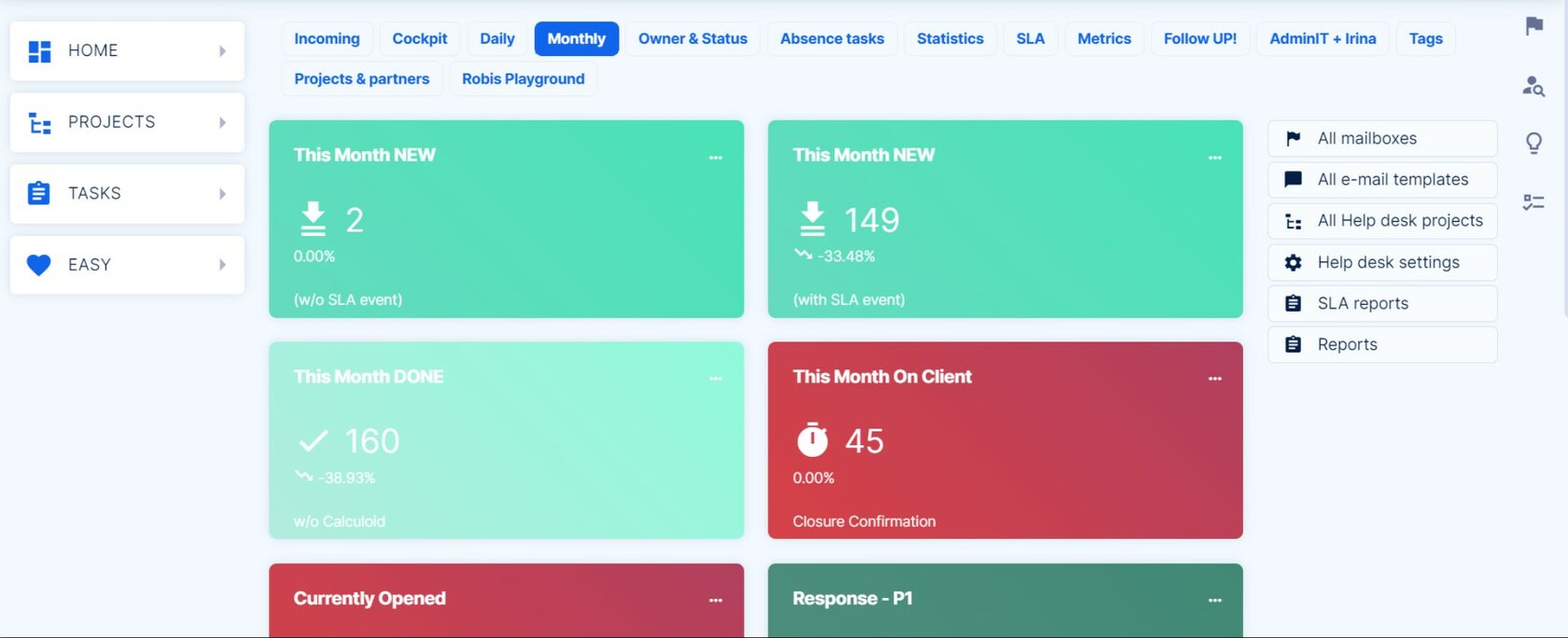Open SLA reports
The height and width of the screenshot is (638, 1568).
1382,304
